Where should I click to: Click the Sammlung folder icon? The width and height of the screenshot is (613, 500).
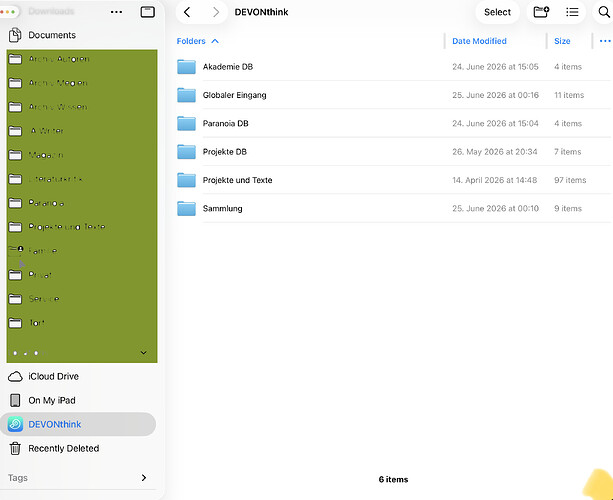click(186, 208)
